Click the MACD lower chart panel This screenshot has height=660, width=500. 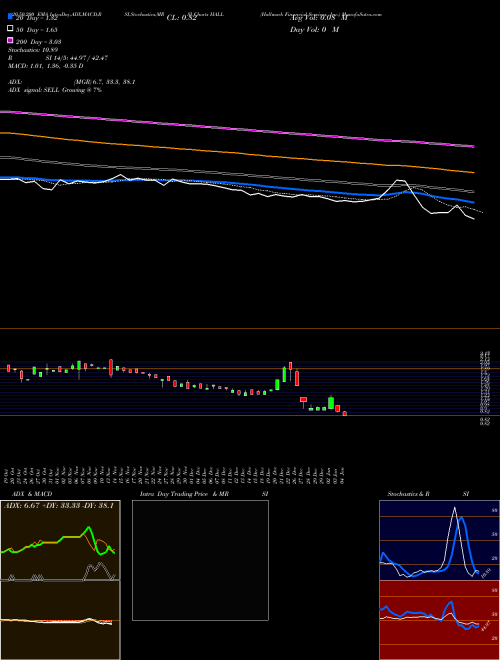[x=60, y=620]
